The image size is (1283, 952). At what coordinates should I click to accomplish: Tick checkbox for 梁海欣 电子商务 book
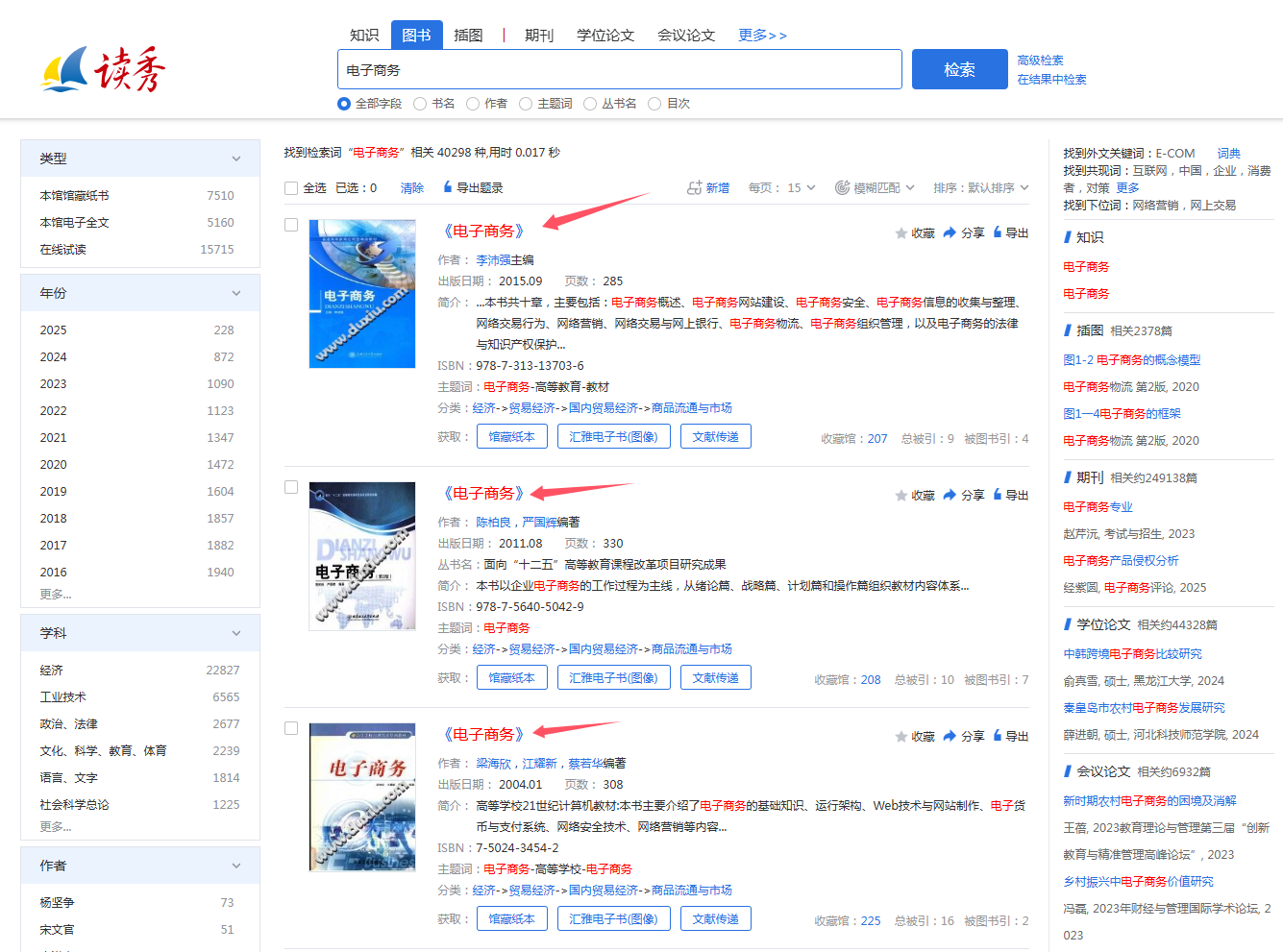pyautogui.click(x=291, y=728)
